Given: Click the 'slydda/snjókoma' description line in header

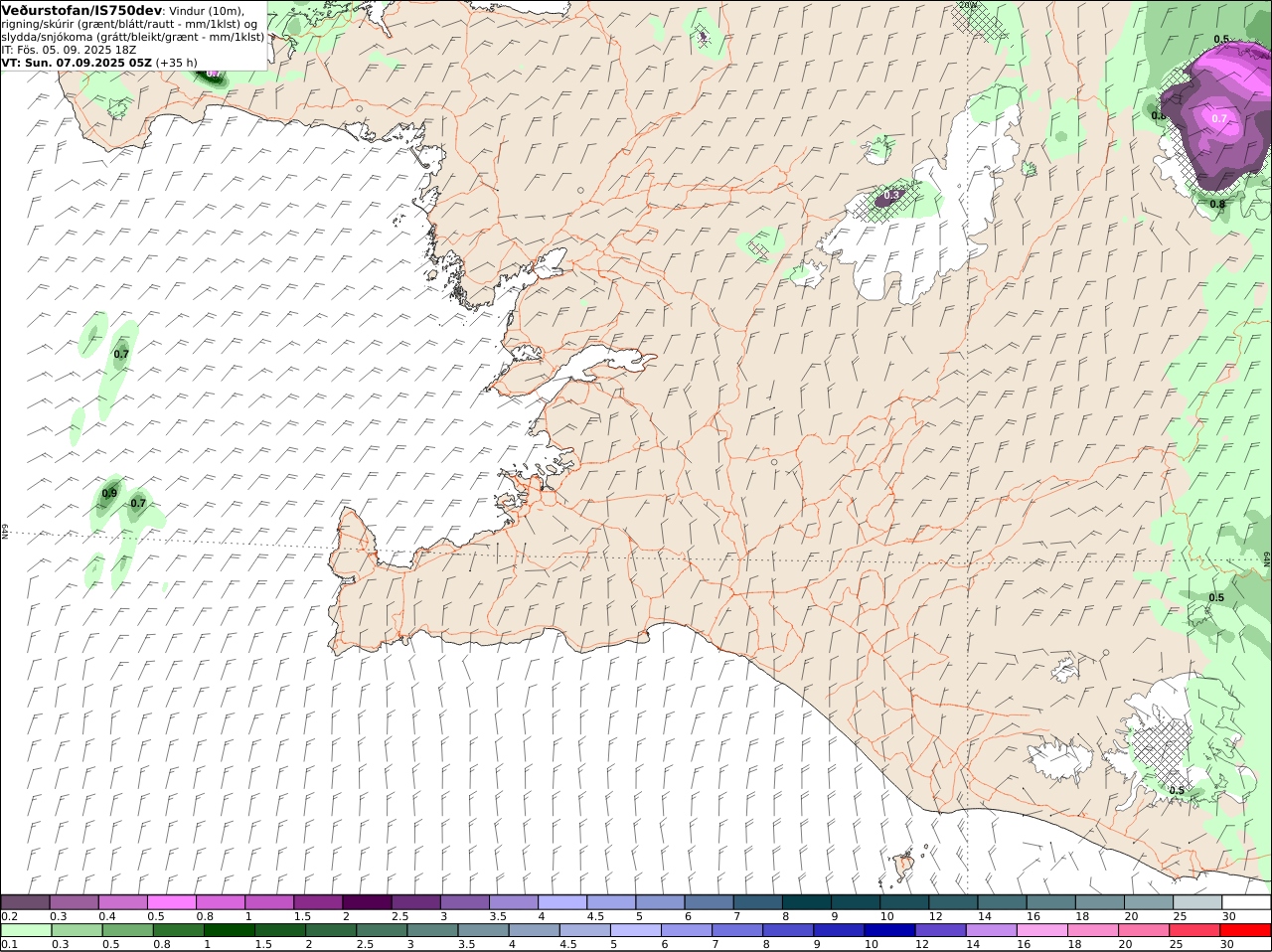Looking at the screenshot, I should (133, 36).
